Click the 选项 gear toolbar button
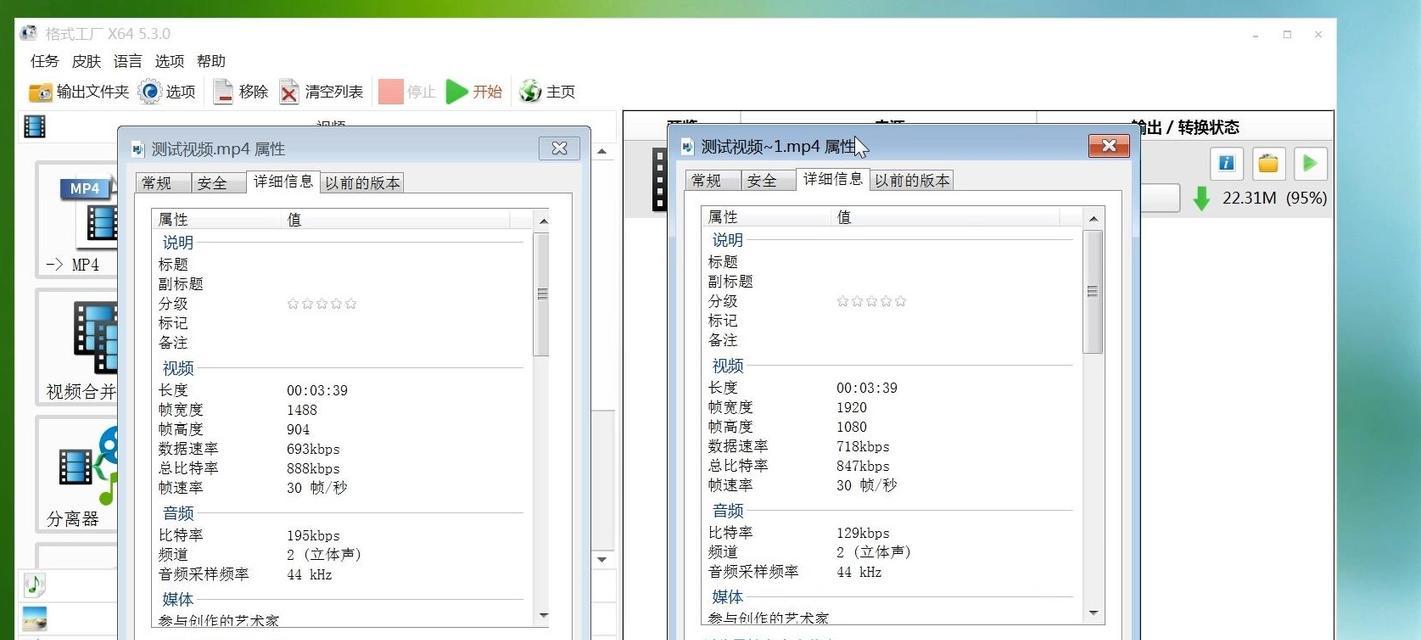The height and width of the screenshot is (640, 1421). pyautogui.click(x=166, y=92)
